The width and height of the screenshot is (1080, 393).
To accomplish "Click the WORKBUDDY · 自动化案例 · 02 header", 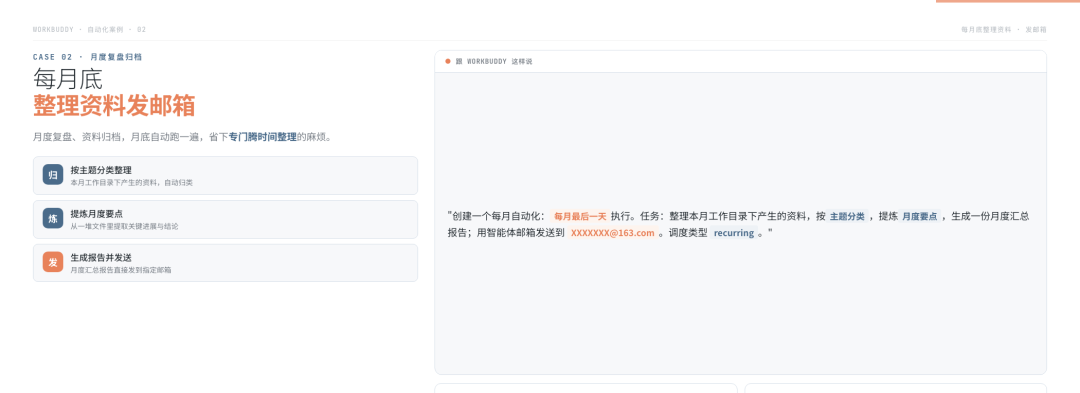I will pyautogui.click(x=90, y=30).
